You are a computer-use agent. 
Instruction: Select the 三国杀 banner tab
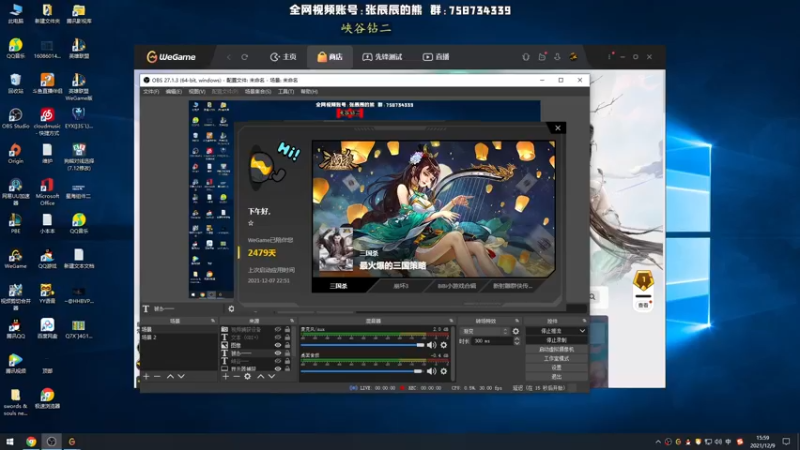coord(338,286)
